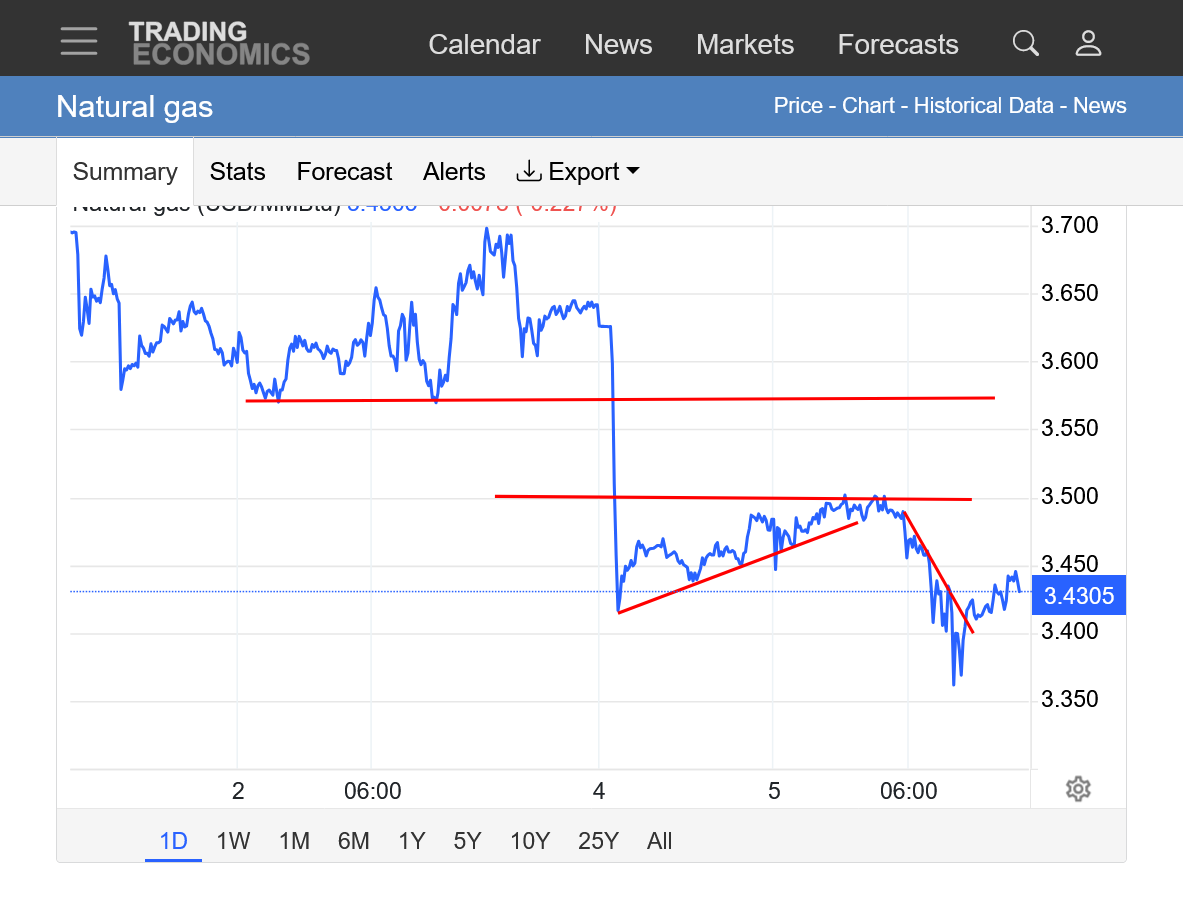Select the 1W time range
Viewport: 1183px width, 901px height.
tap(233, 841)
